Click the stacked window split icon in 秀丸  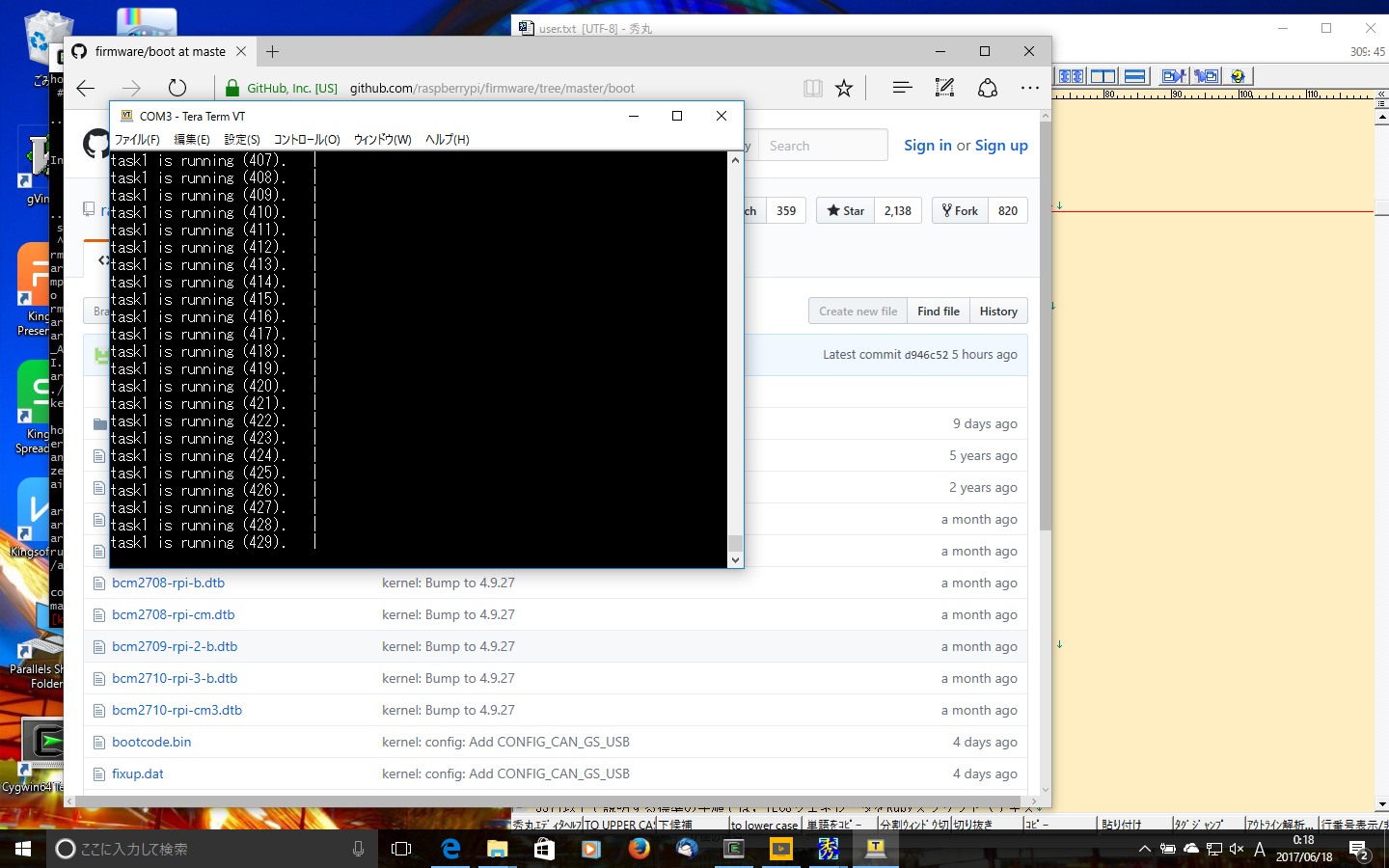tap(1135, 76)
